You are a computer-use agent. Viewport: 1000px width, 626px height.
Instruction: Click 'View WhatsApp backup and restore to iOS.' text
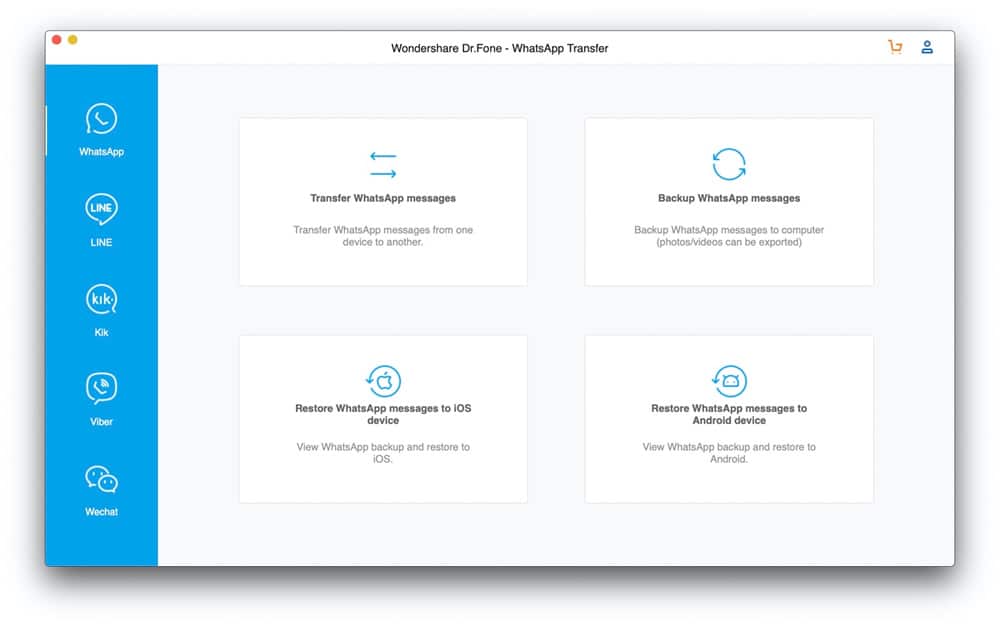pos(383,453)
